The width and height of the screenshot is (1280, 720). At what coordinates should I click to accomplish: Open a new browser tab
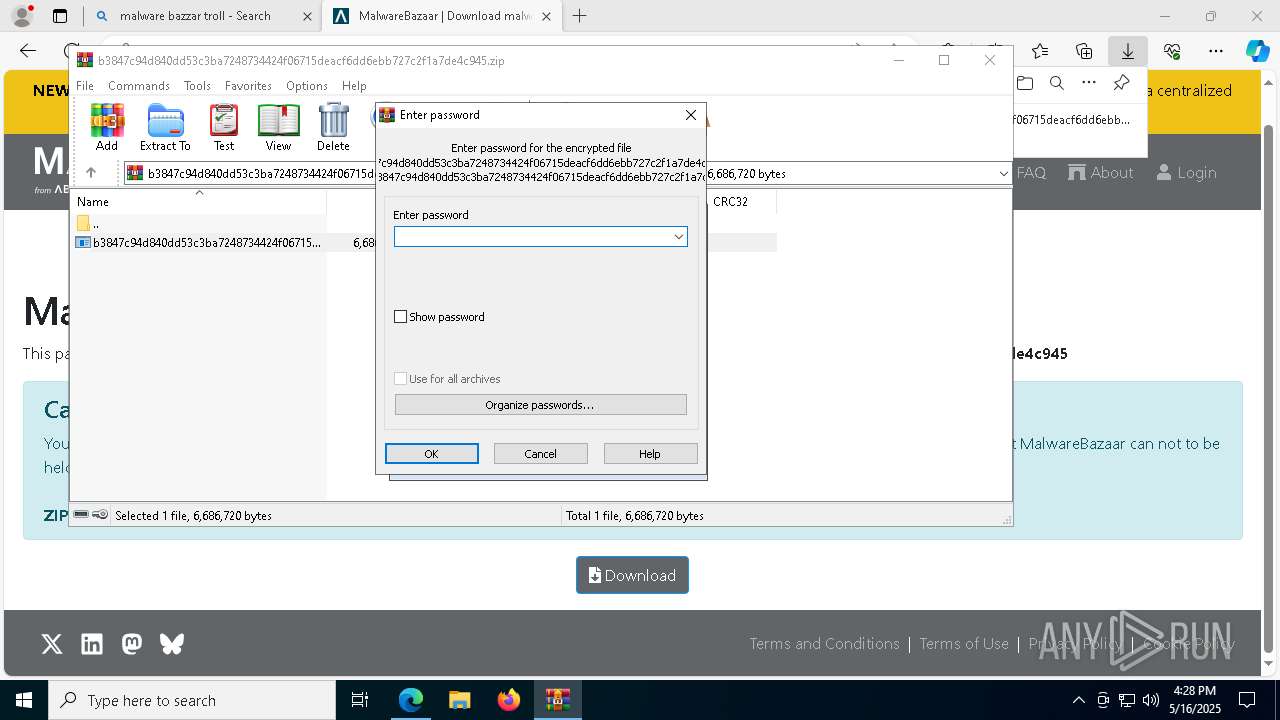point(579,16)
